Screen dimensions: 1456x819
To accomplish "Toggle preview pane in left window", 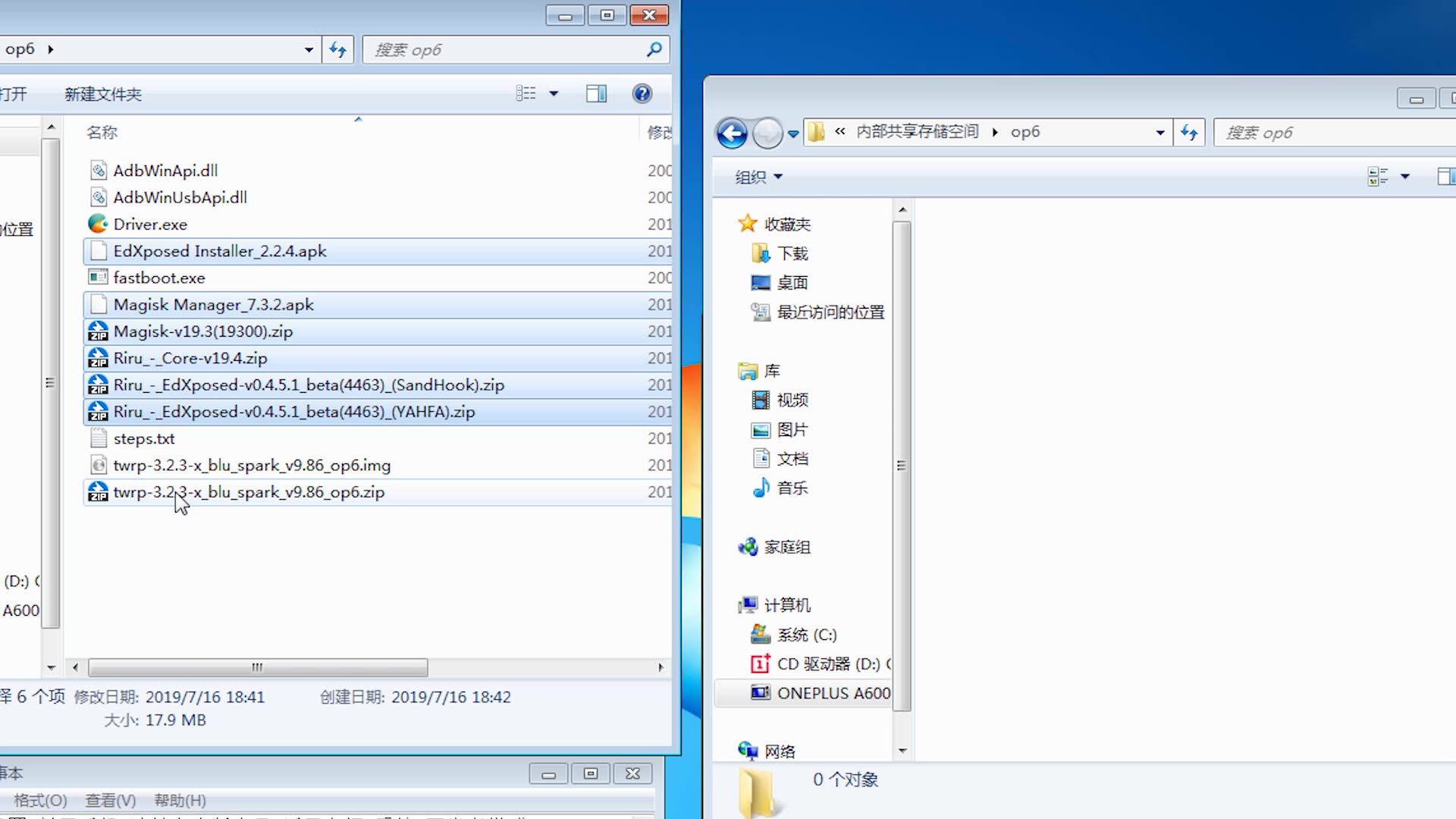I will (596, 93).
